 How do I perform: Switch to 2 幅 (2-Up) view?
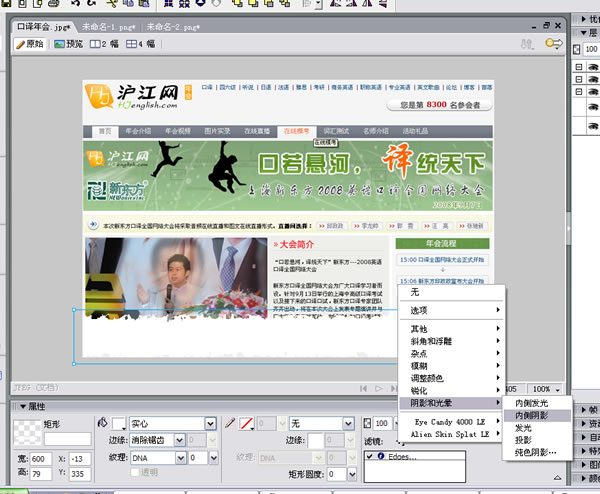(x=104, y=44)
